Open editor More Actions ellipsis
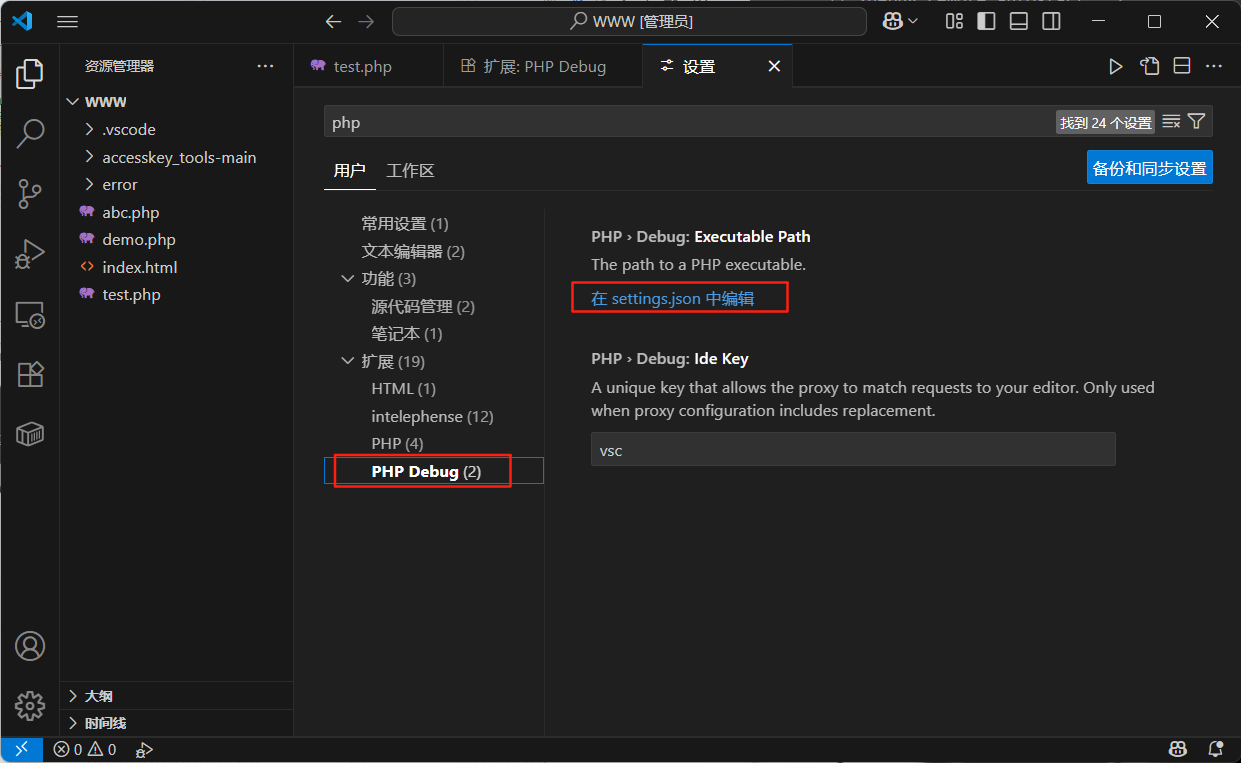This screenshot has height=763, width=1241. [1214, 66]
